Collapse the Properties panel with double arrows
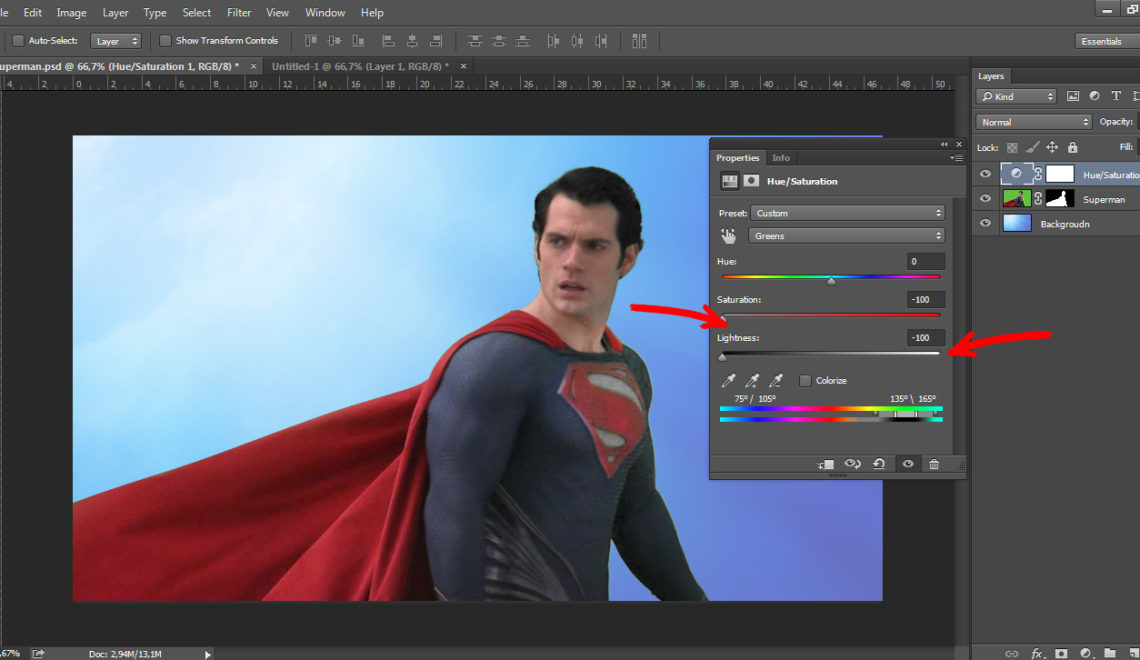The height and width of the screenshot is (660, 1140). tap(944, 144)
